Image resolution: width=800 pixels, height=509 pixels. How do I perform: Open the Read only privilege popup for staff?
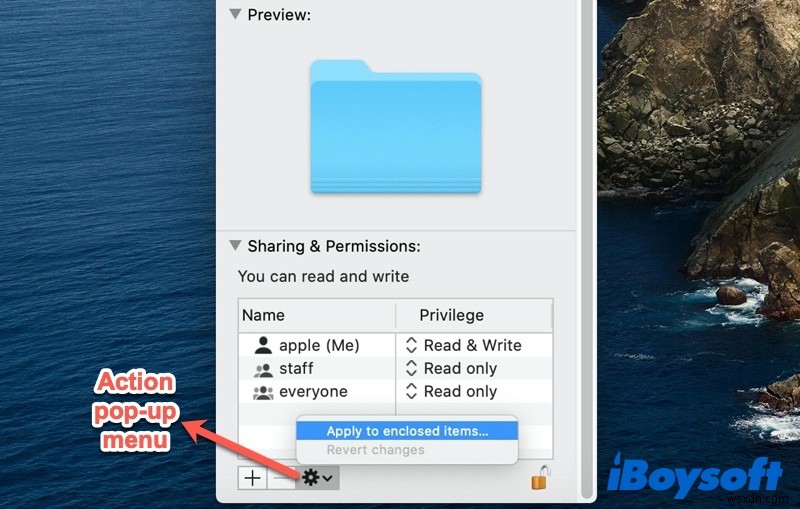(452, 368)
